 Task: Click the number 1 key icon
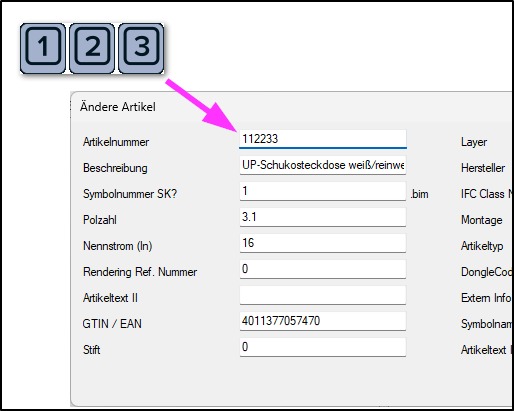click(x=43, y=48)
